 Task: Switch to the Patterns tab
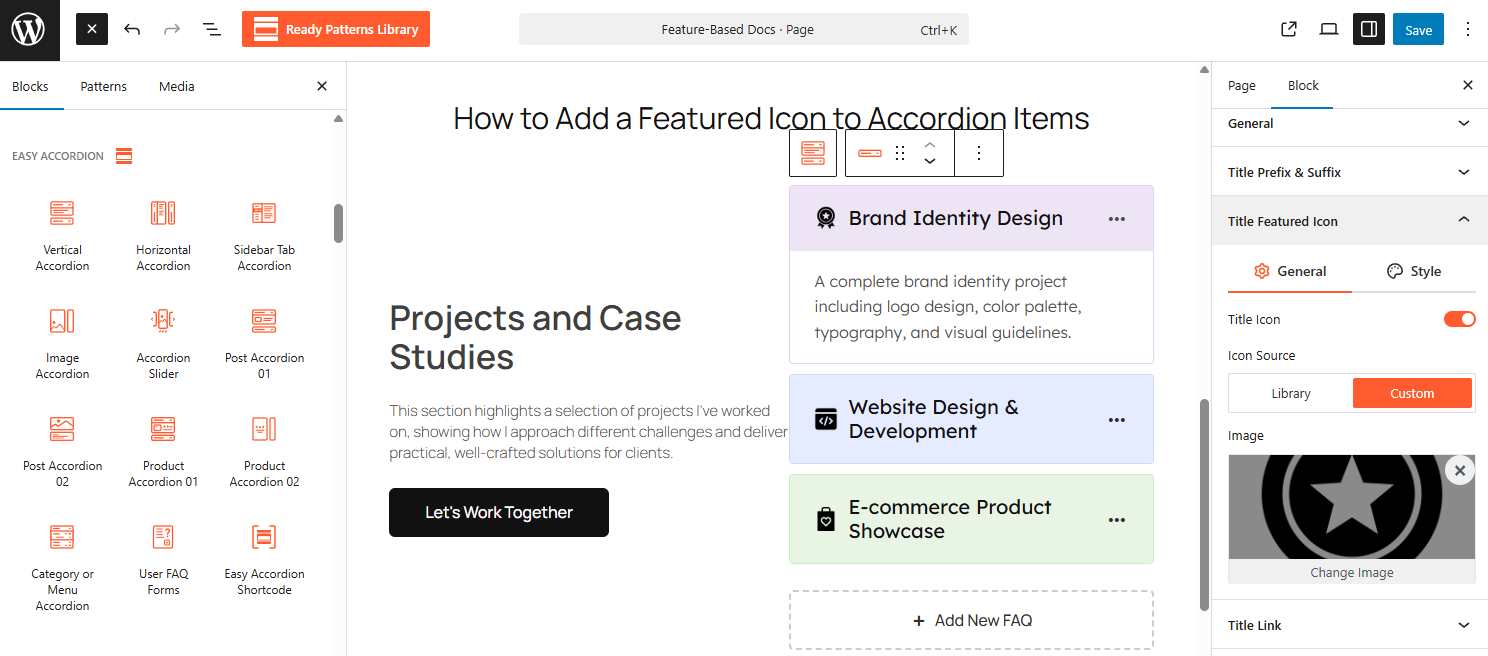pos(104,86)
